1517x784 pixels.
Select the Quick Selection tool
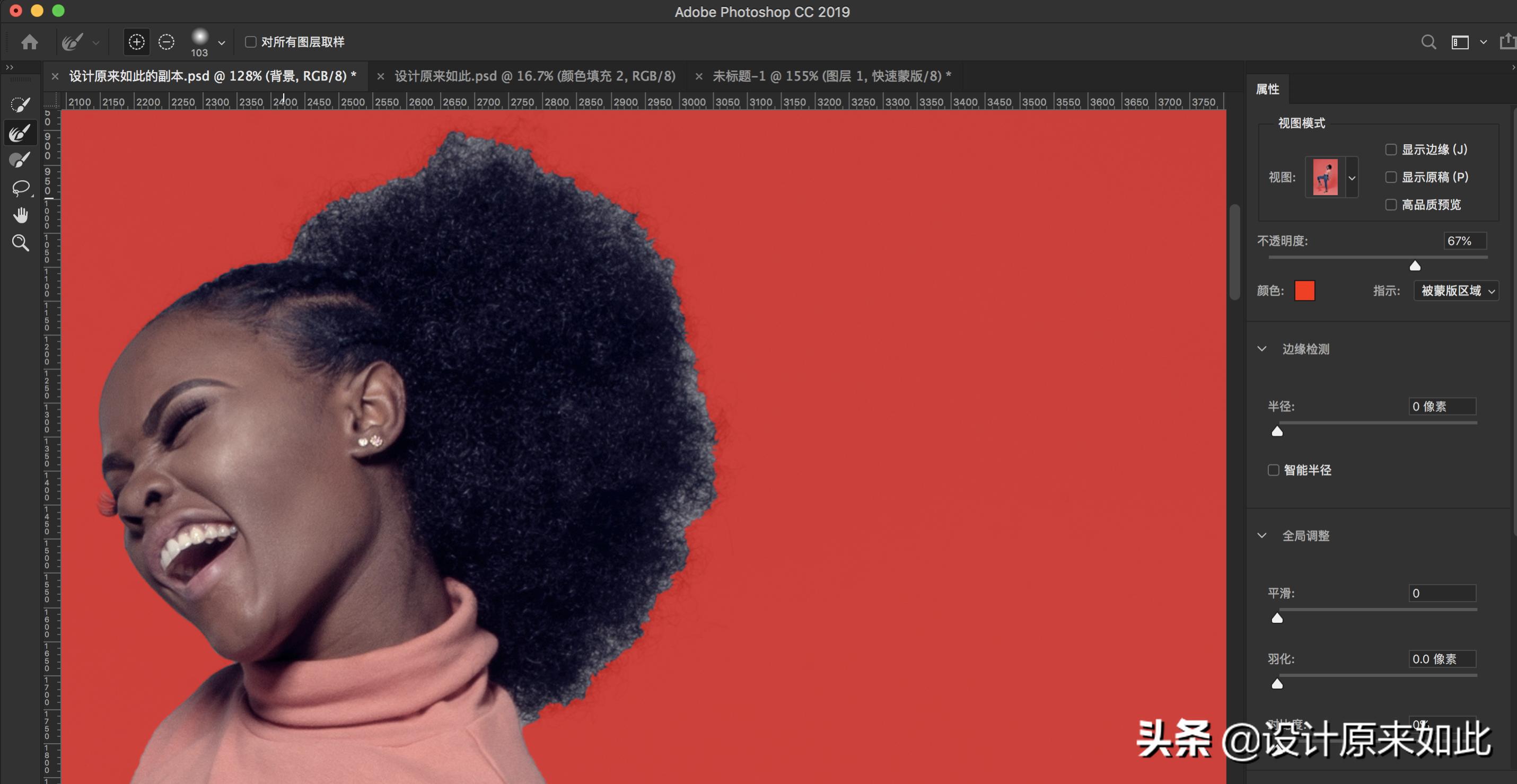(x=20, y=105)
